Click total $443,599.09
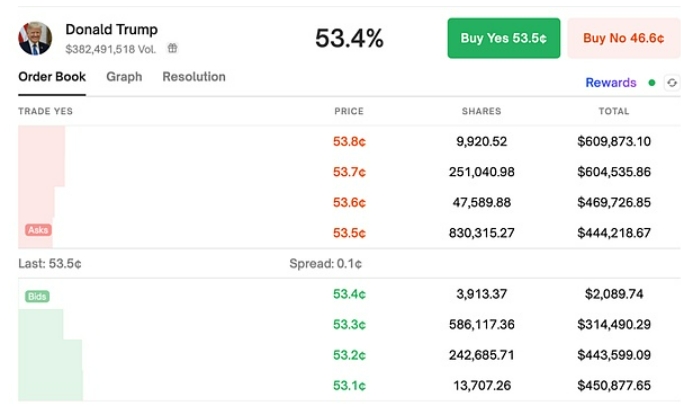This screenshot has height=407, width=681. tap(614, 355)
